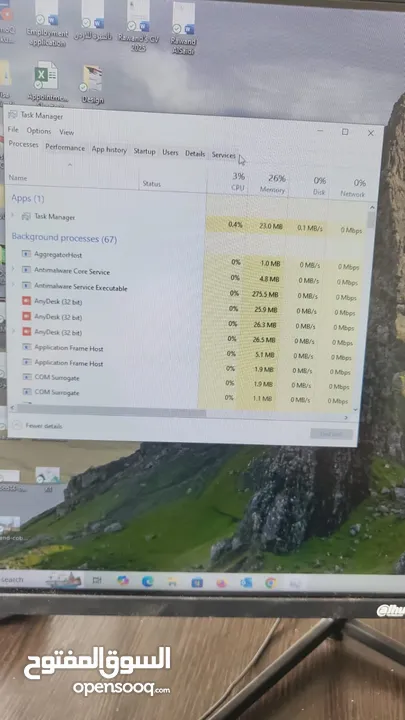Screen dimensions: 405x720
Task: Select the last COM Surrogate row
Action: (x=184, y=395)
